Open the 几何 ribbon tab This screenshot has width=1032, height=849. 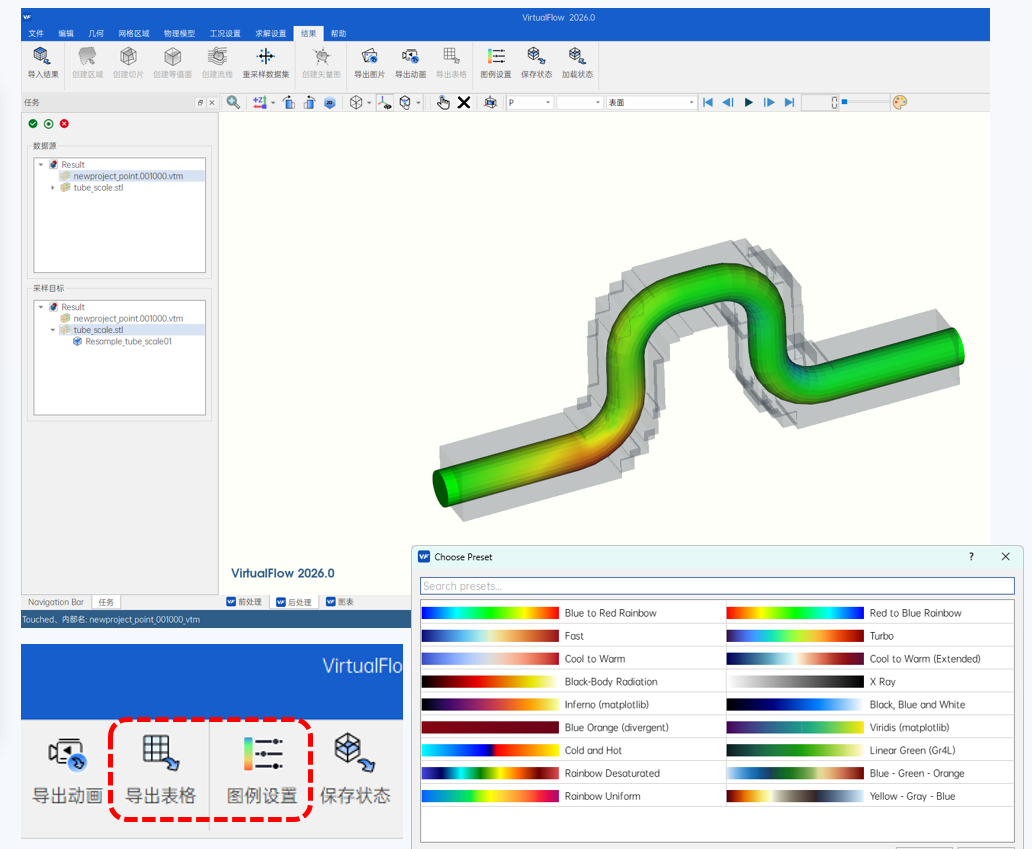(x=96, y=34)
